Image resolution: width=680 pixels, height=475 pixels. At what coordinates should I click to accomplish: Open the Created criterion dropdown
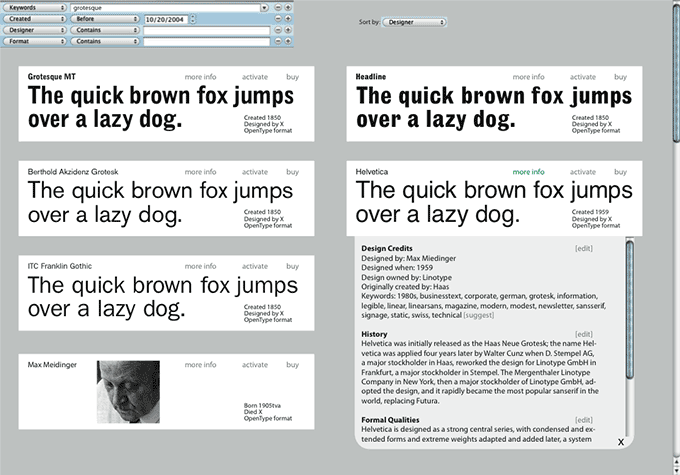(34, 19)
